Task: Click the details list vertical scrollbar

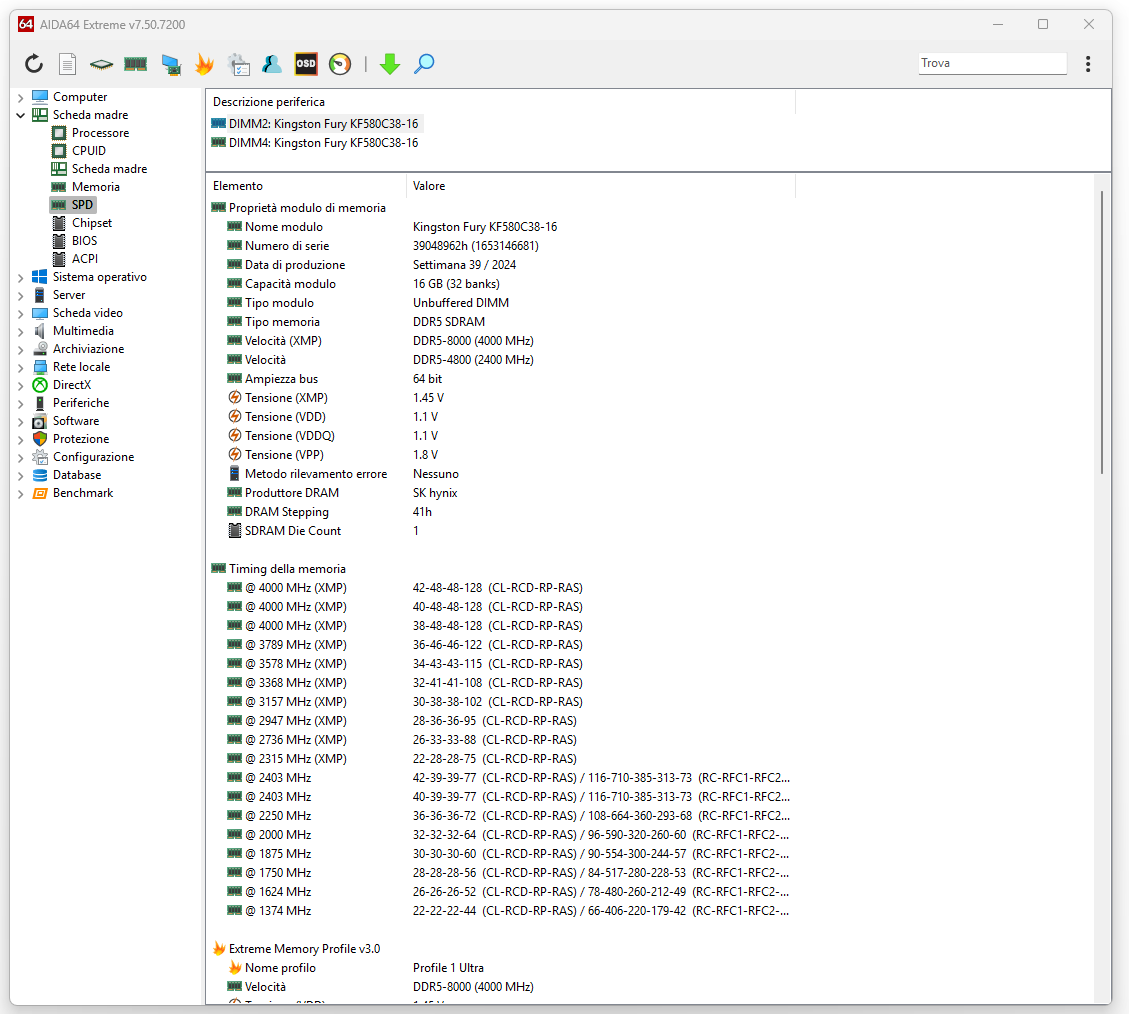Action: (x=1102, y=331)
